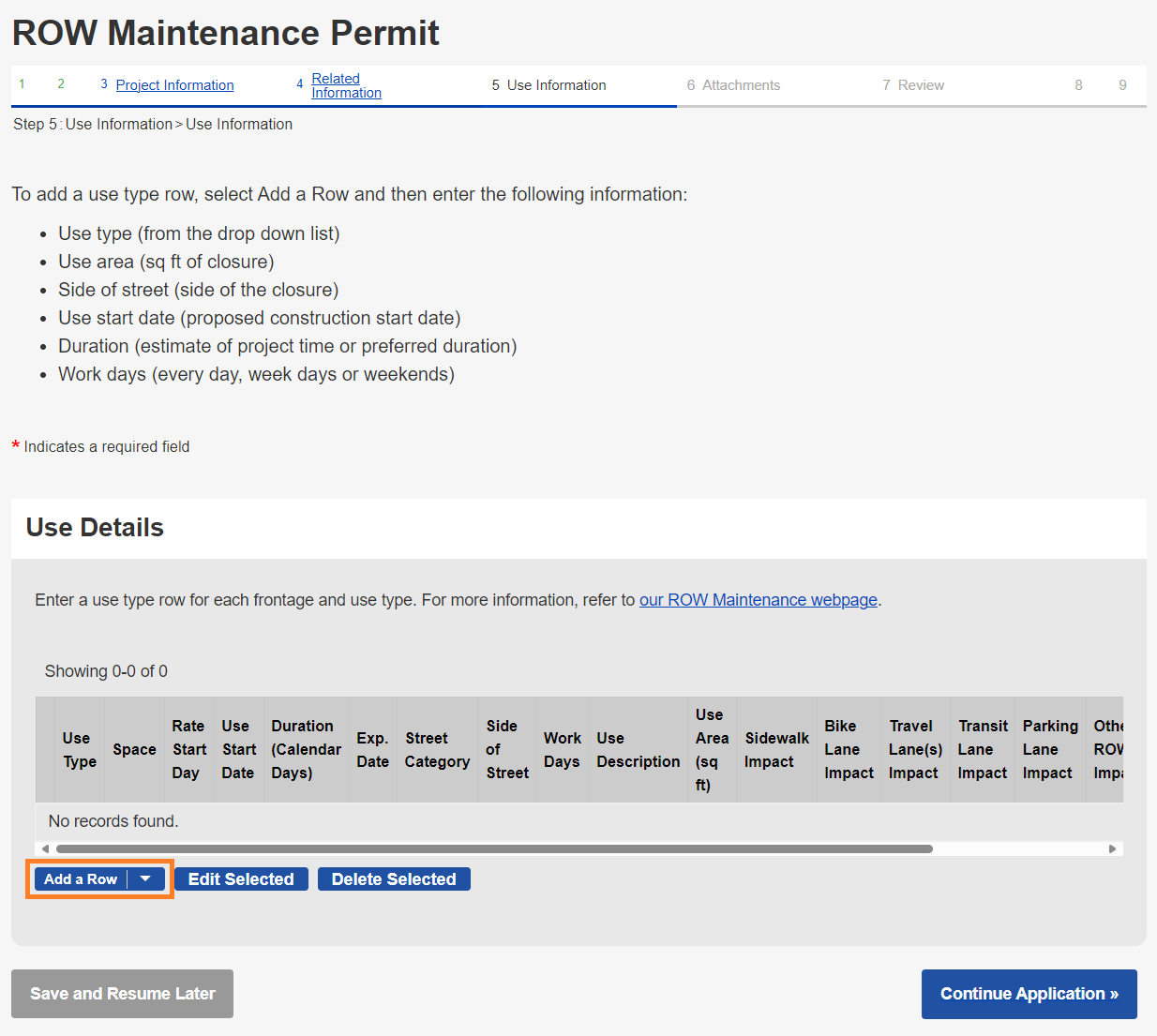1157x1036 pixels.
Task: Click the Use Start Date column header
Action: [238, 750]
